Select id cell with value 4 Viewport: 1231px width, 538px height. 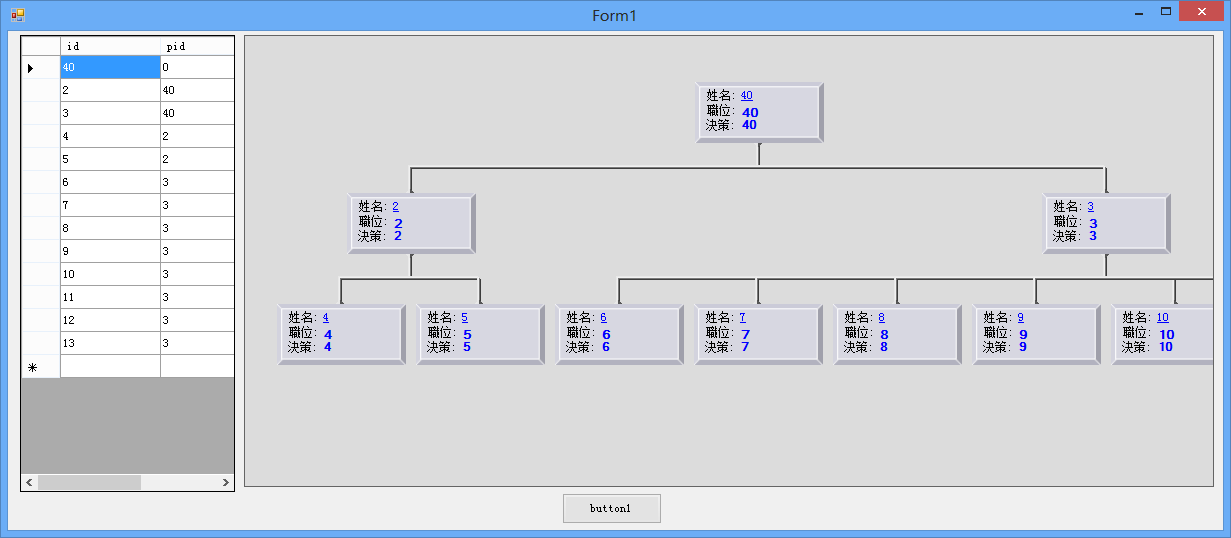click(110, 136)
